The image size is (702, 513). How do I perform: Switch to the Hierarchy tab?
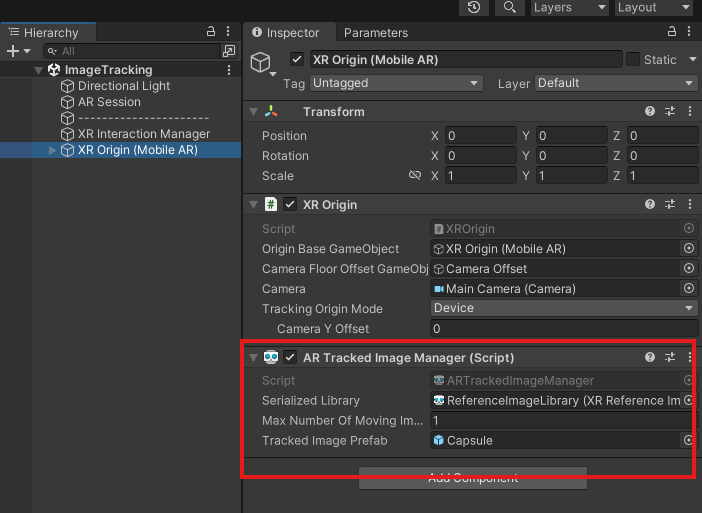47,32
